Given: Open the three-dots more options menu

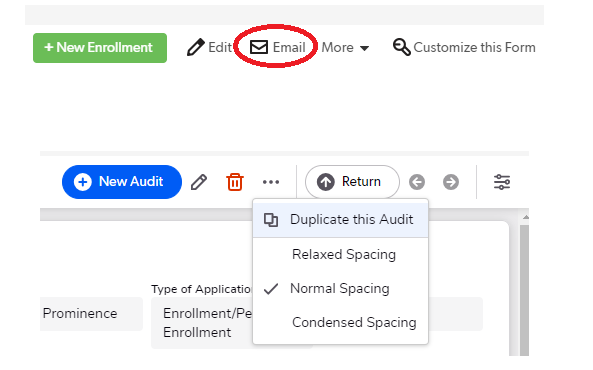Looking at the screenshot, I should point(271,182).
